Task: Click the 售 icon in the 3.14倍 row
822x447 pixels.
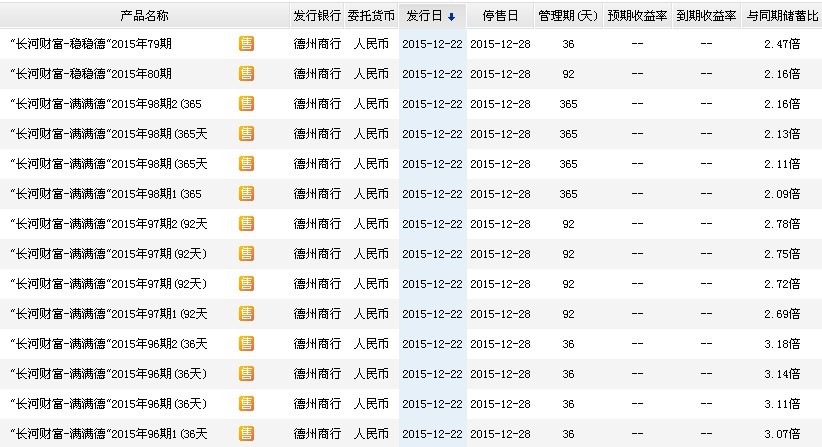Action: pyautogui.click(x=246, y=374)
